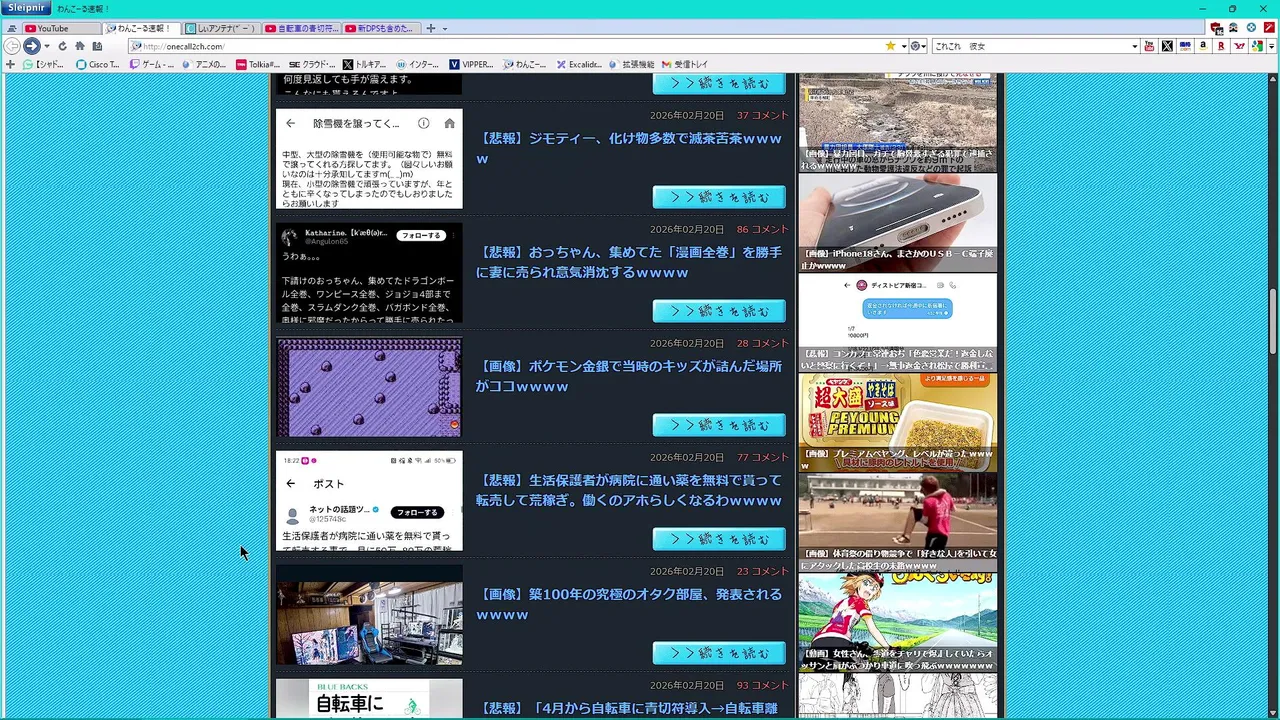The image size is (1280, 720).
Task: Open the otaku room photo thumbnail
Action: 369,615
